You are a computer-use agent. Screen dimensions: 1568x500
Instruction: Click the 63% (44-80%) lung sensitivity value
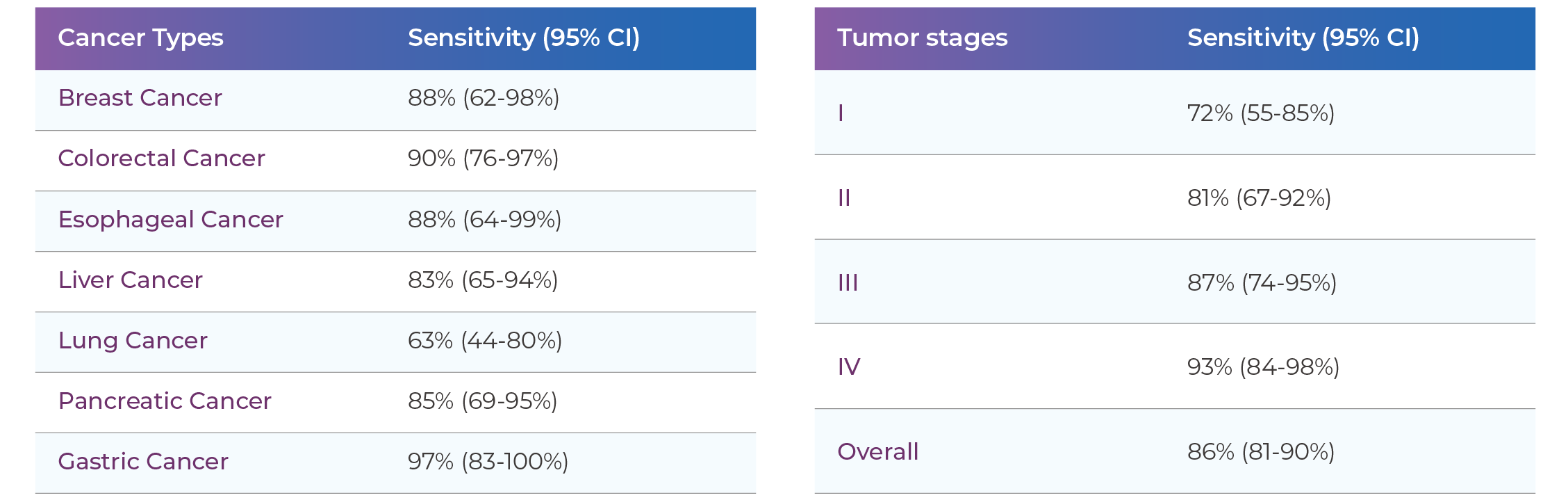point(484,341)
